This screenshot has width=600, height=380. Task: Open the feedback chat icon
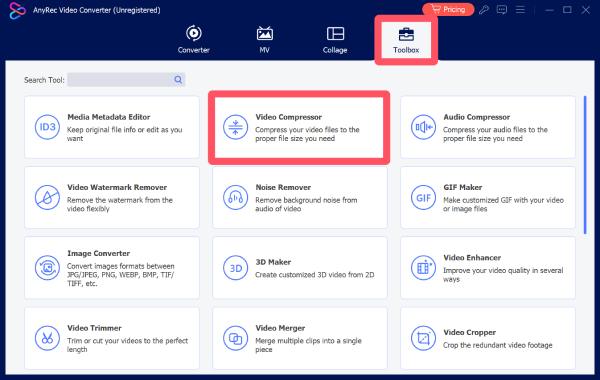pyautogui.click(x=502, y=10)
